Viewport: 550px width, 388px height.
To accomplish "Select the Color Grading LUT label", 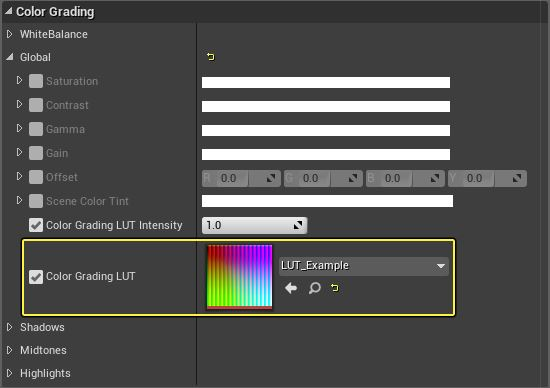I will [90, 276].
